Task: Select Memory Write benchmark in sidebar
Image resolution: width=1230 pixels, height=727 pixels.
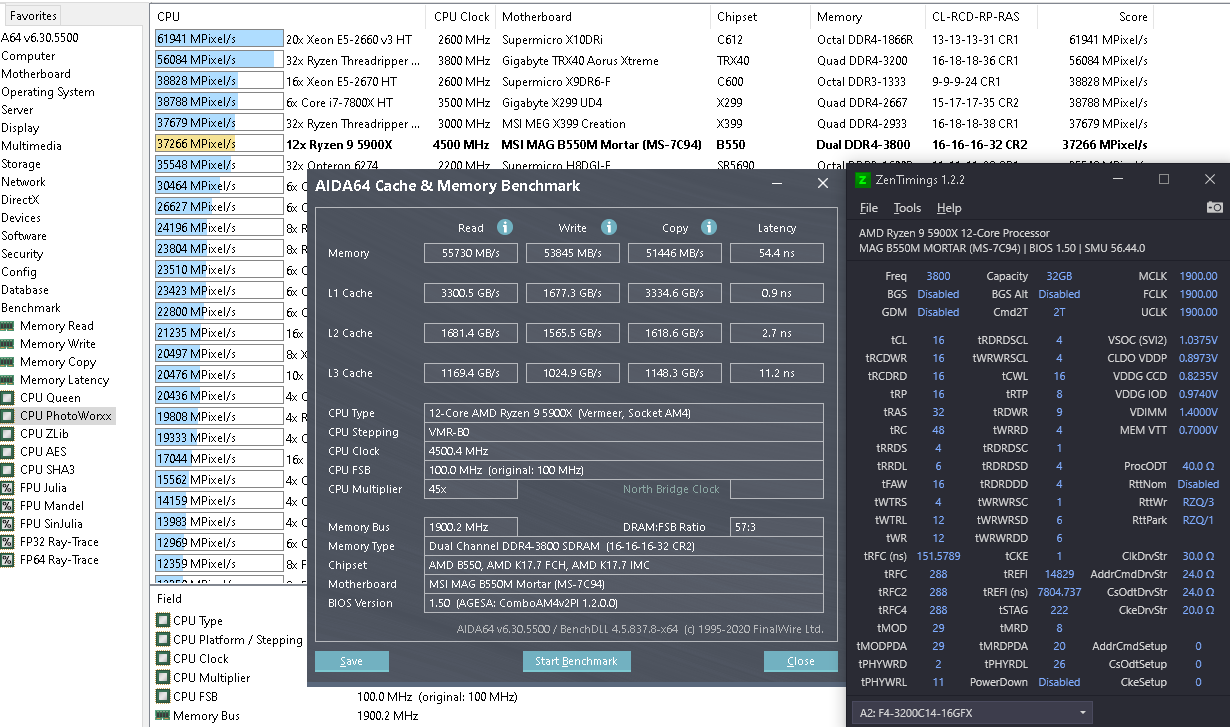Action: click(57, 344)
